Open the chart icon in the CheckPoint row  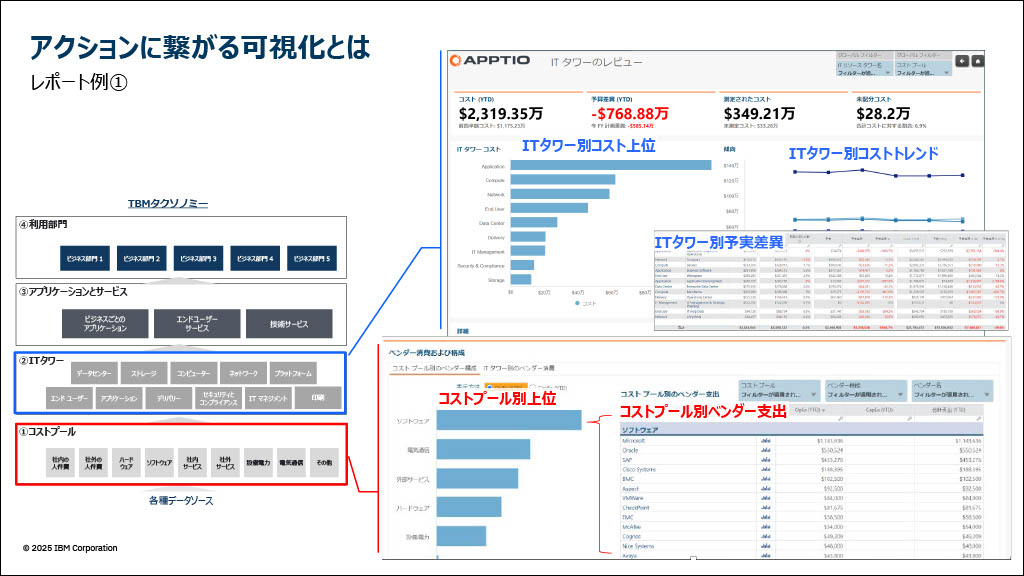(x=765, y=508)
